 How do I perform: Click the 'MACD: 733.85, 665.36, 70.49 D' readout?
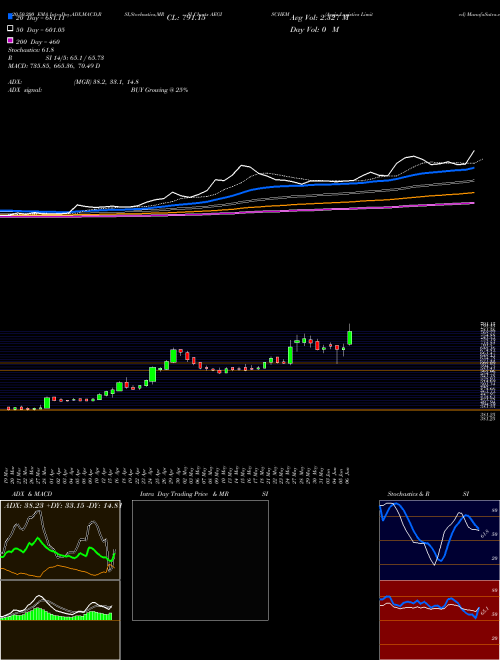[54, 66]
